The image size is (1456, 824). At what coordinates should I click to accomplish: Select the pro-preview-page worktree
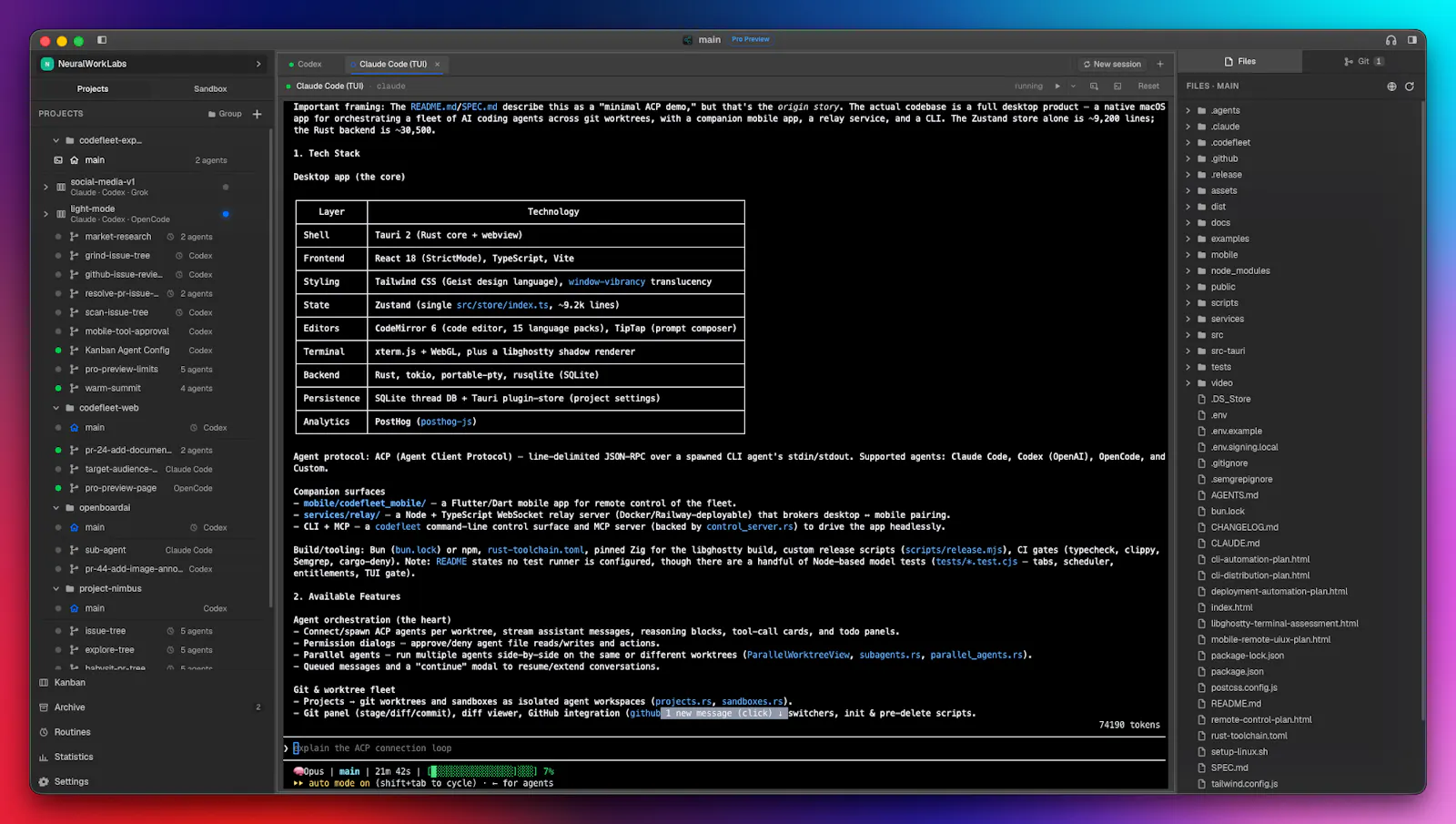120,489
